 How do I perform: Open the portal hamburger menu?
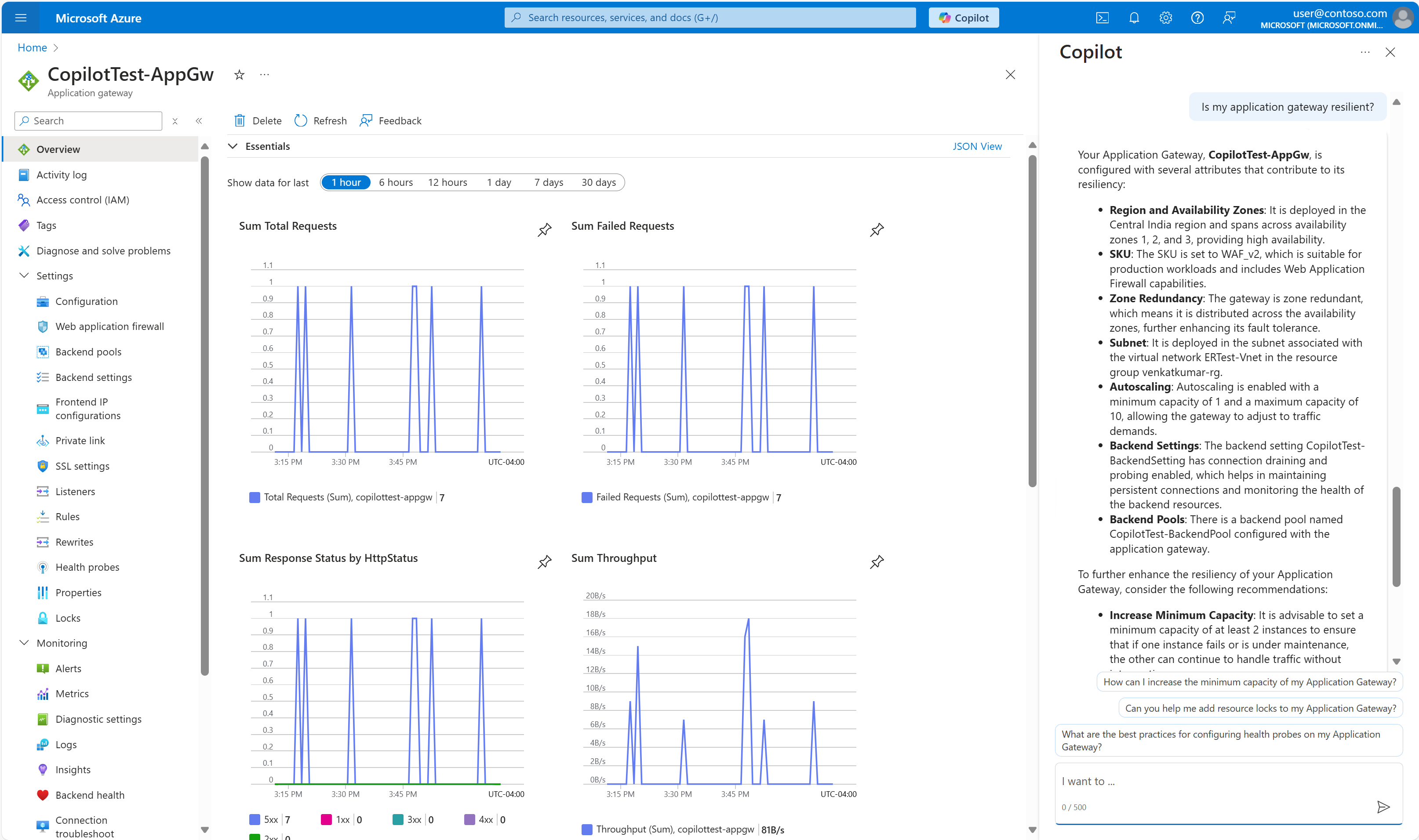(x=21, y=18)
